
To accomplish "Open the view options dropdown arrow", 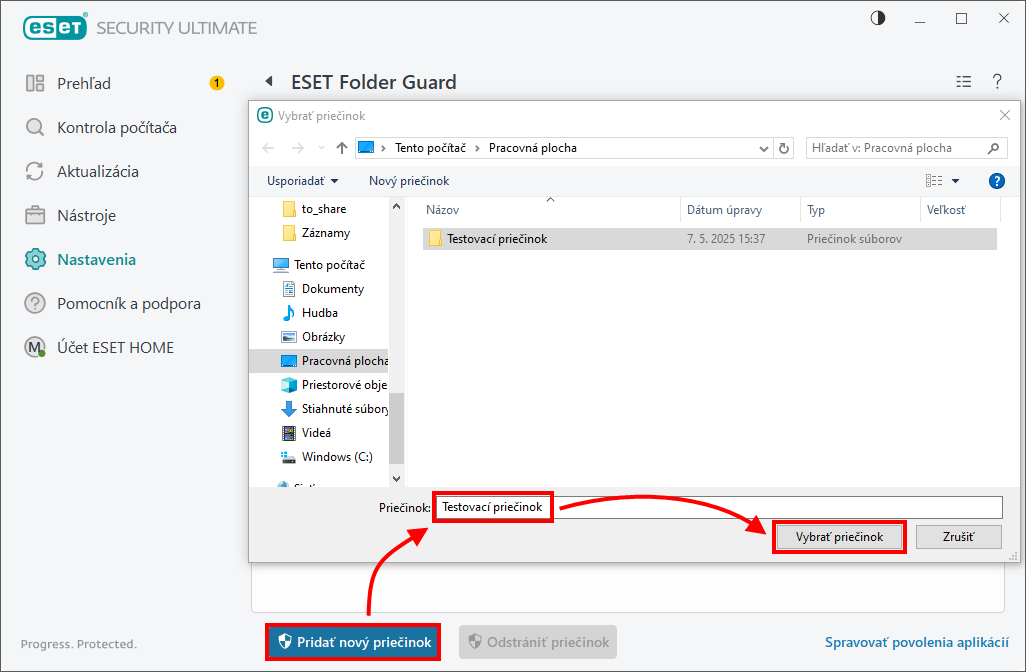I will click(955, 181).
